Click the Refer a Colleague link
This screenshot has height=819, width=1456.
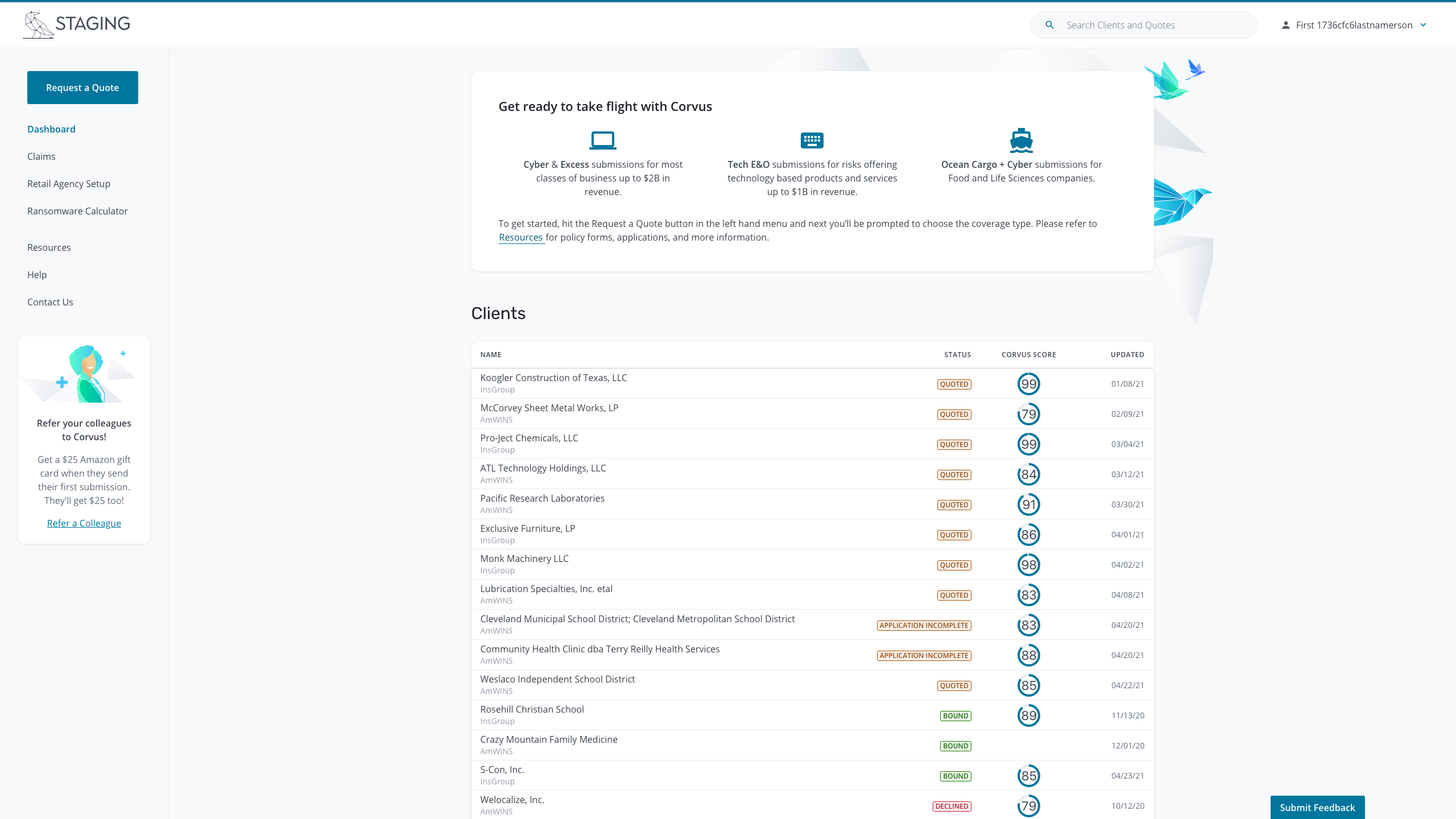(84, 523)
